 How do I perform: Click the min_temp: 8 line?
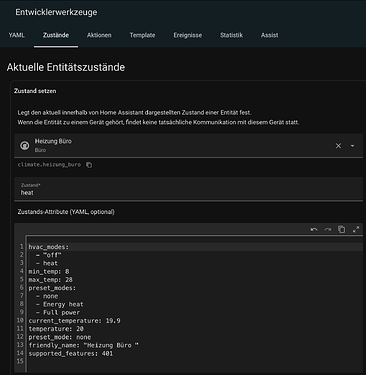49,271
